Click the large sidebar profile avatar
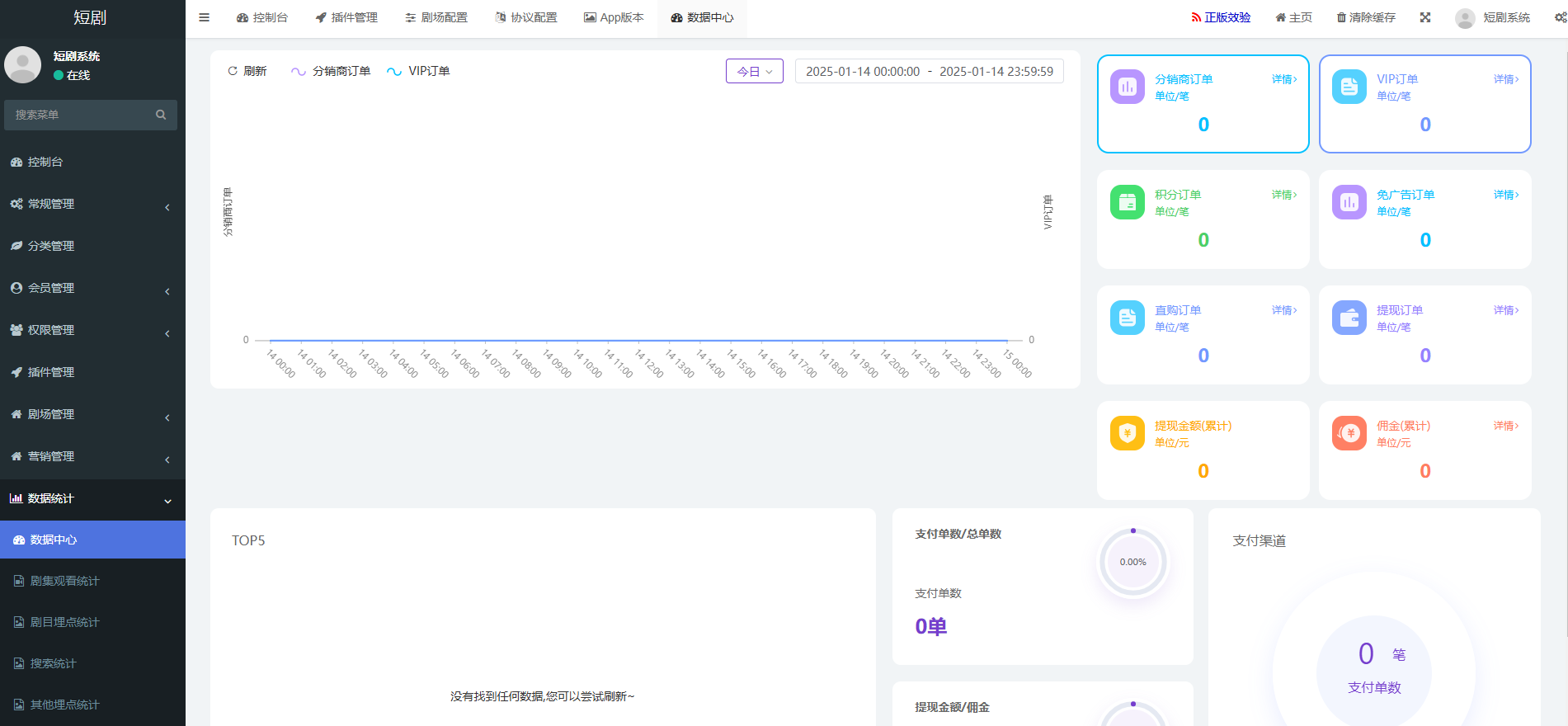The image size is (1568, 726). click(22, 64)
